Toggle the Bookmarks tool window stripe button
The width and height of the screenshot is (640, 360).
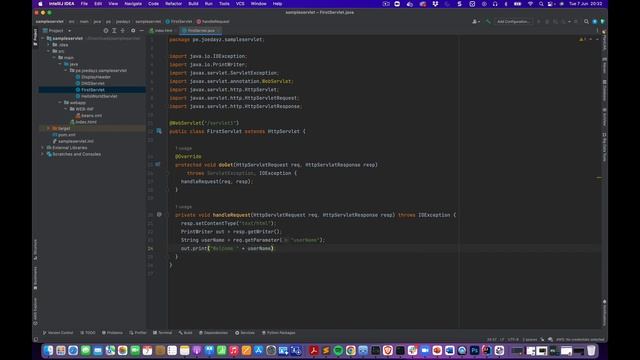coord(36,278)
